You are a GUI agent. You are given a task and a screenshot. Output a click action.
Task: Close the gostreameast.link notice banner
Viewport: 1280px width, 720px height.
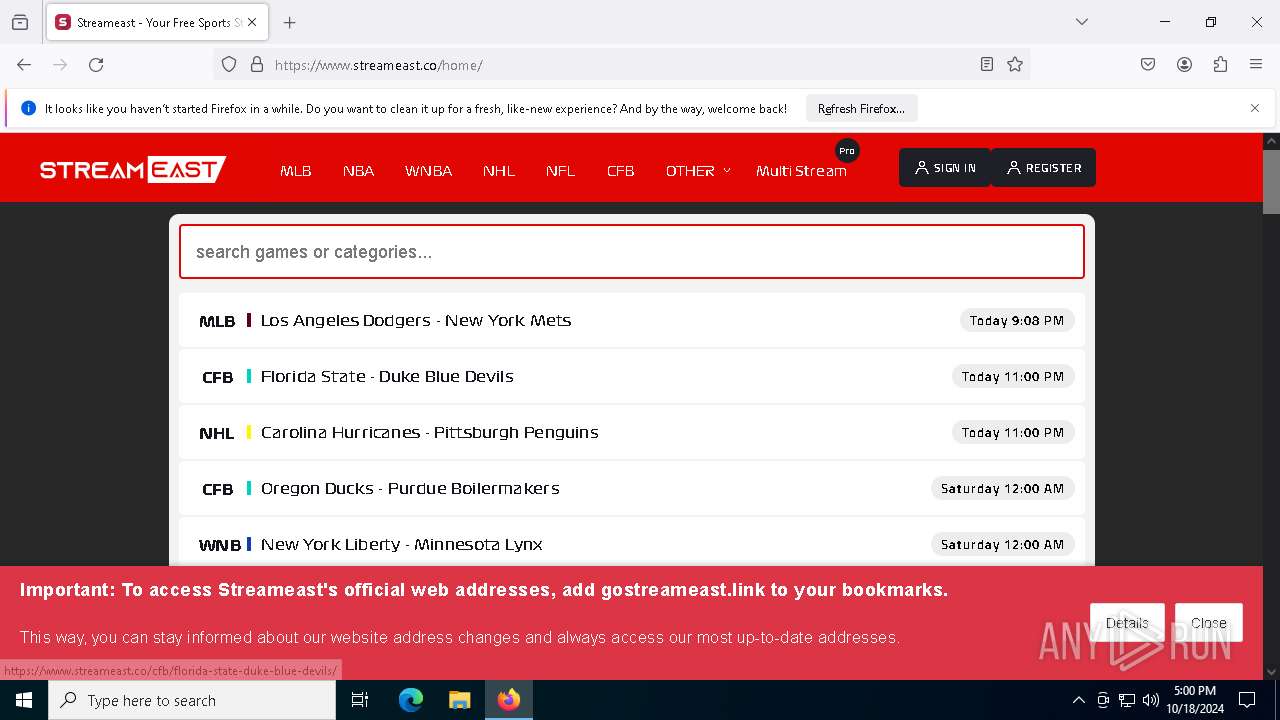(1208, 623)
